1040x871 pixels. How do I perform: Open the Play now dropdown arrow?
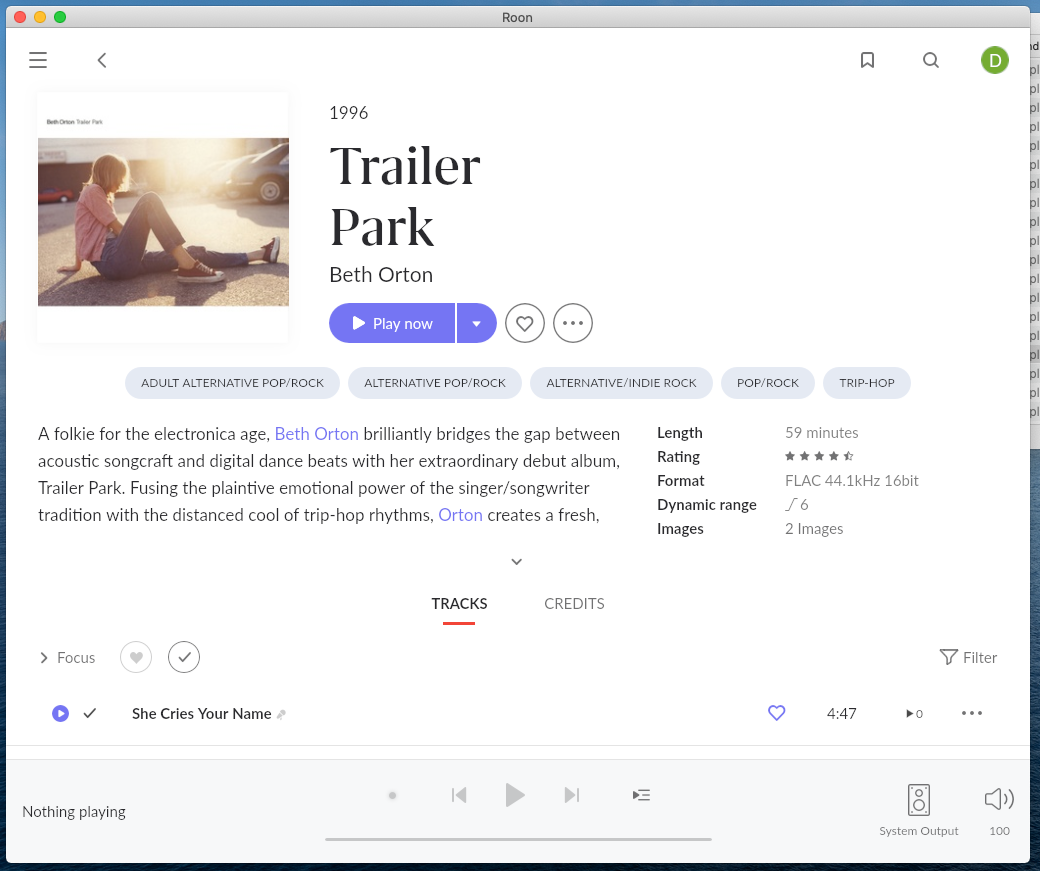tap(476, 323)
